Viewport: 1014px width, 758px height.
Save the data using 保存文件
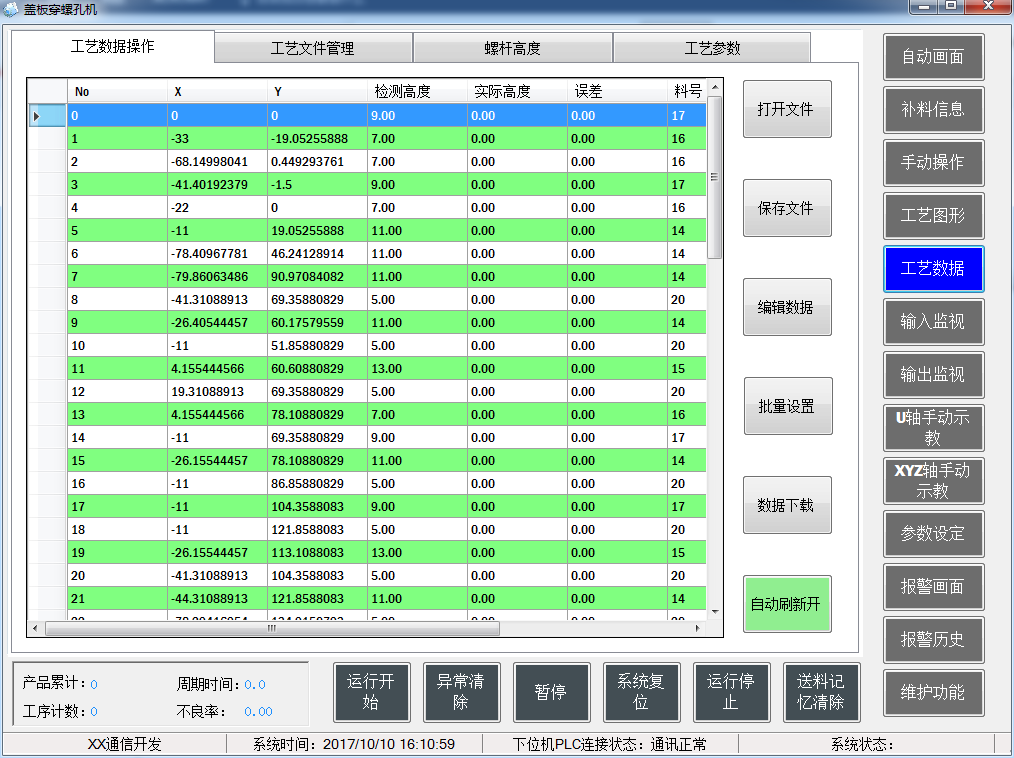(786, 208)
